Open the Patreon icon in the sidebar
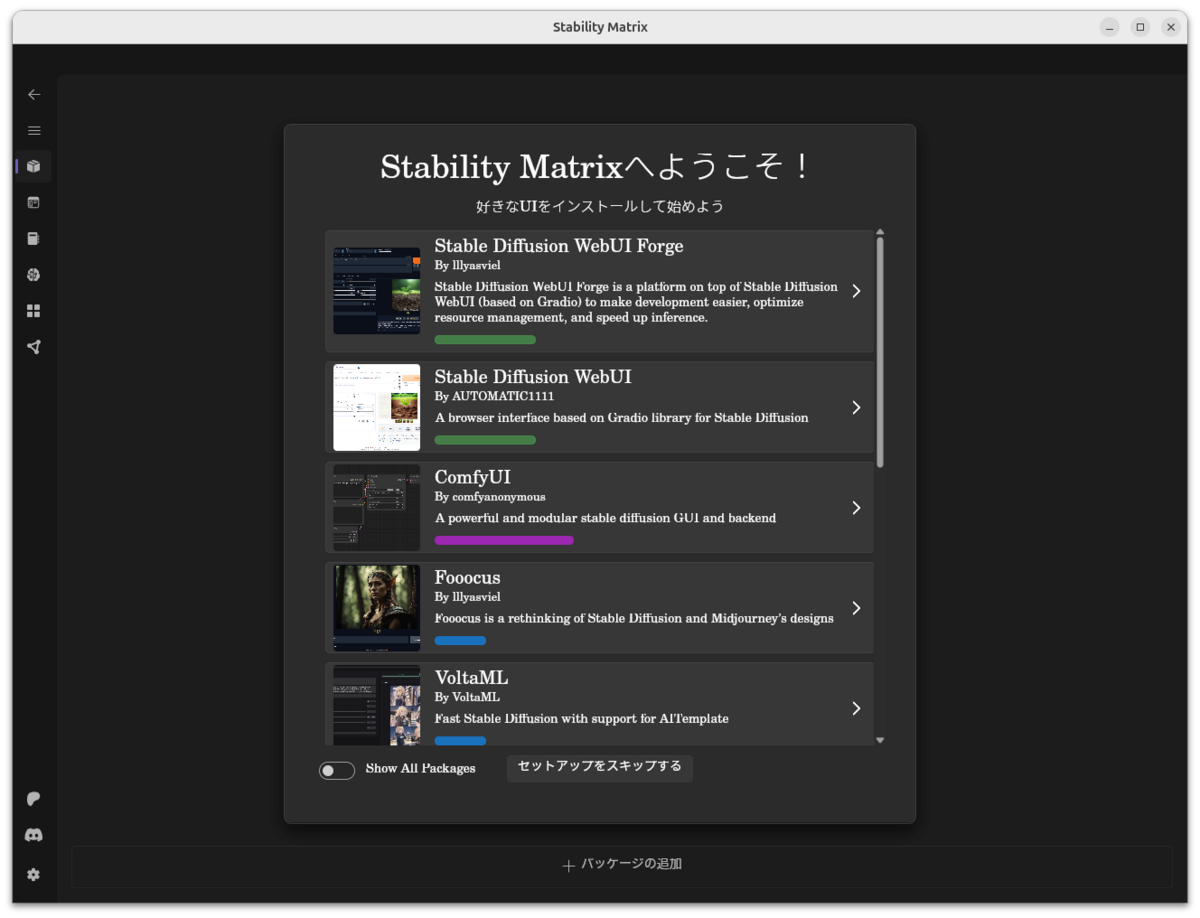Image resolution: width=1200 pixels, height=918 pixels. [34, 799]
